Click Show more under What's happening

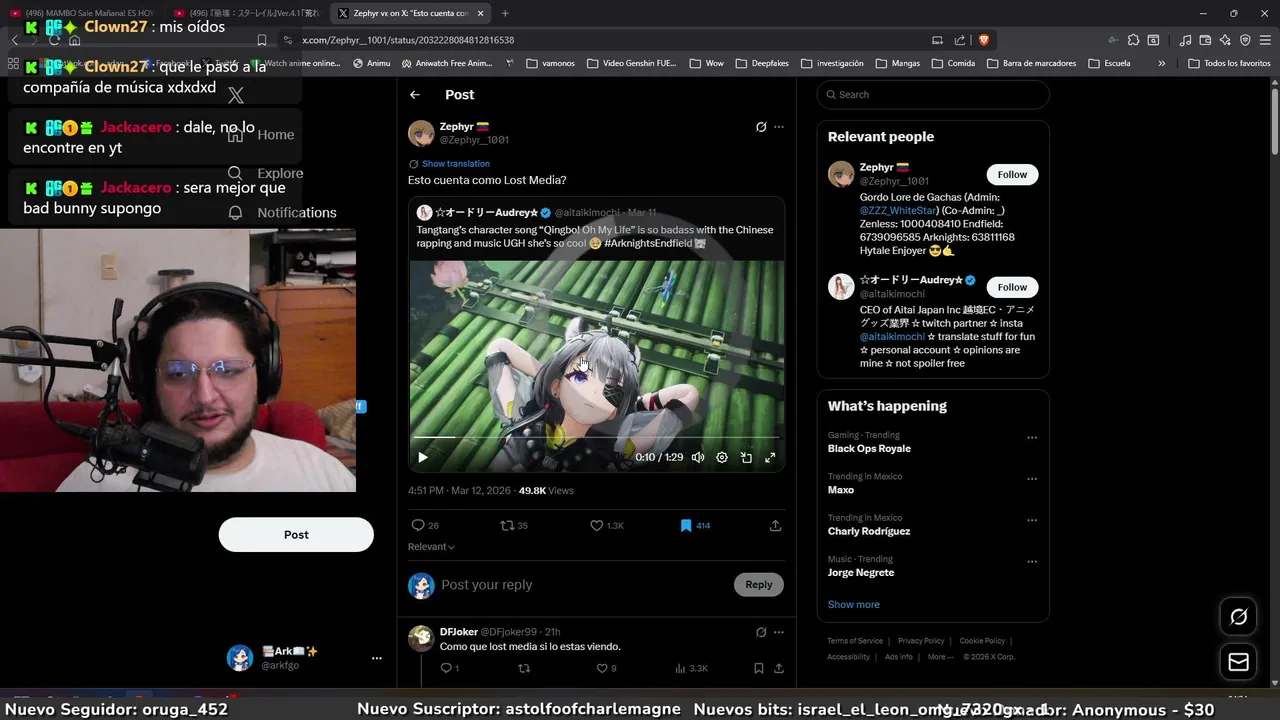[x=853, y=604]
